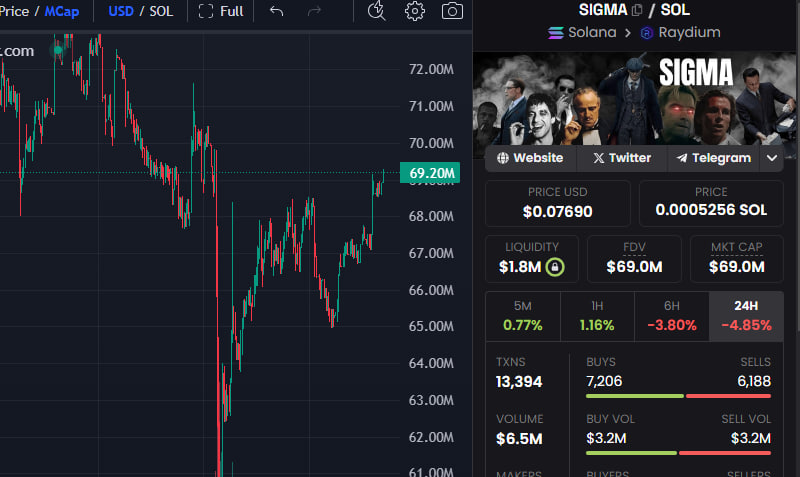Select SOL denomination for chart
This screenshot has width=800, height=477.
tap(161, 11)
